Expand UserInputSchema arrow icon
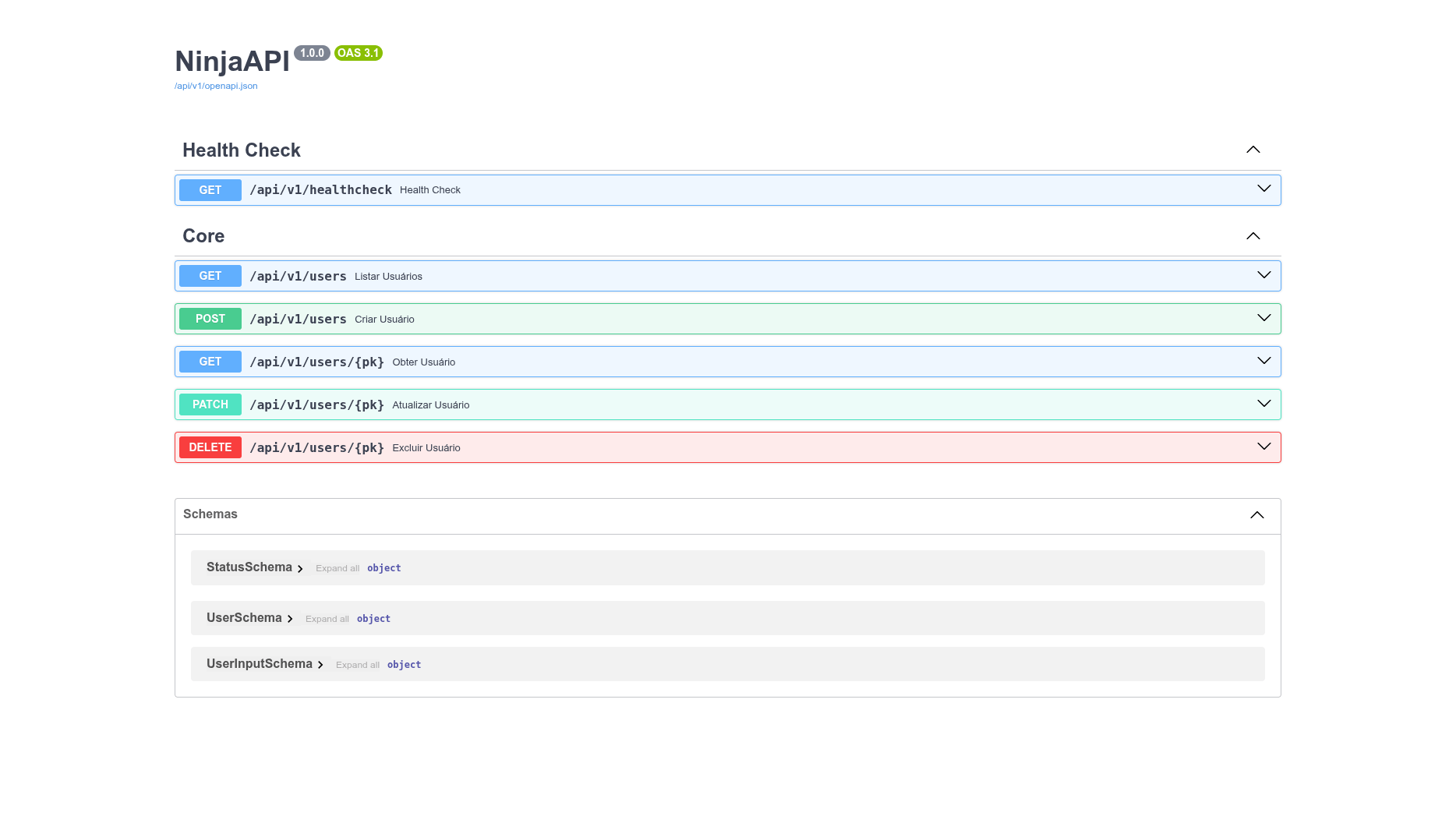Viewport: 1456px width, 816px height. 320,665
